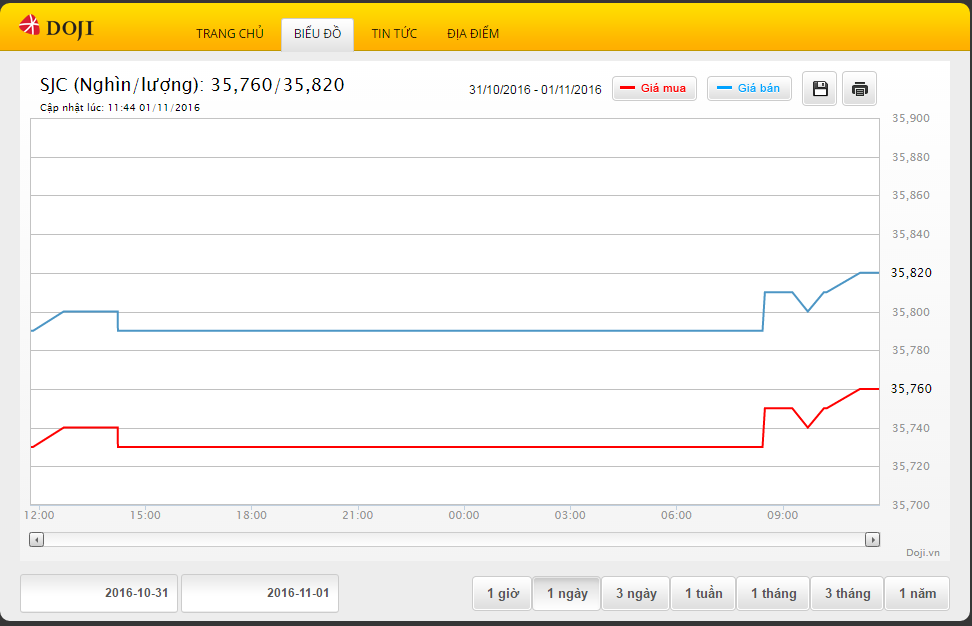Click the 18:00 time axis label
Viewport: 972px width, 626px height.
pos(251,515)
